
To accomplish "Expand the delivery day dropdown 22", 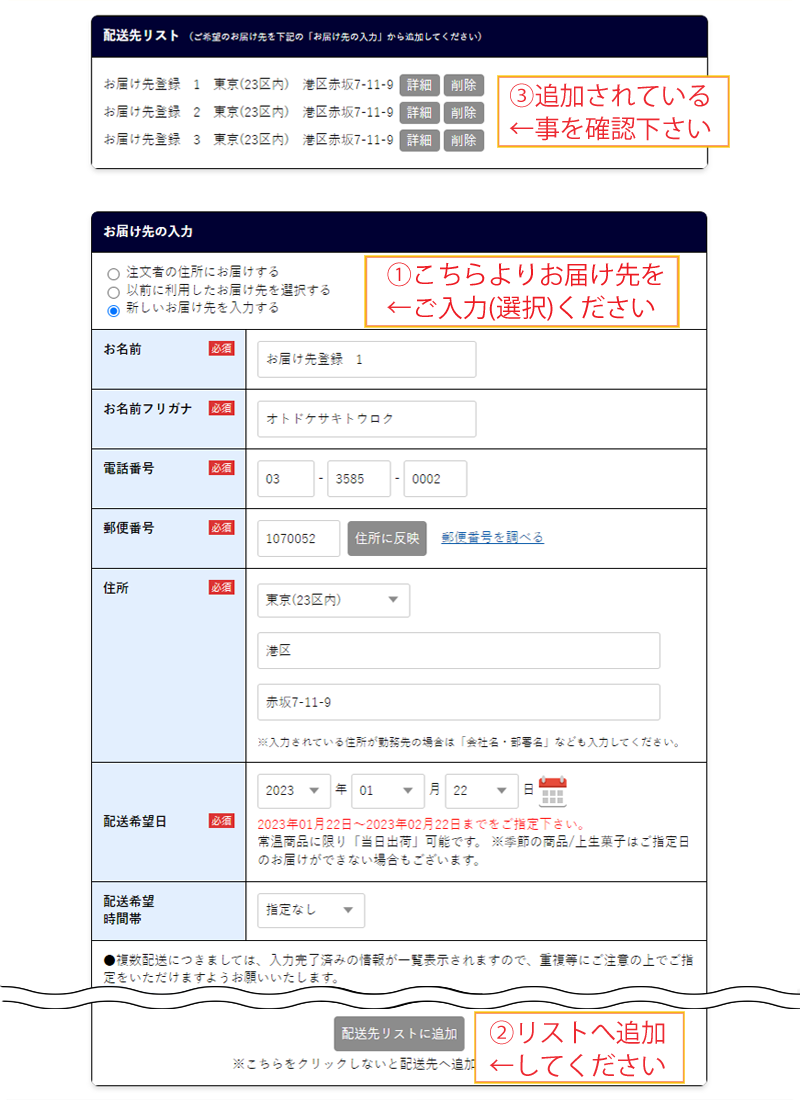I will coord(481,790).
